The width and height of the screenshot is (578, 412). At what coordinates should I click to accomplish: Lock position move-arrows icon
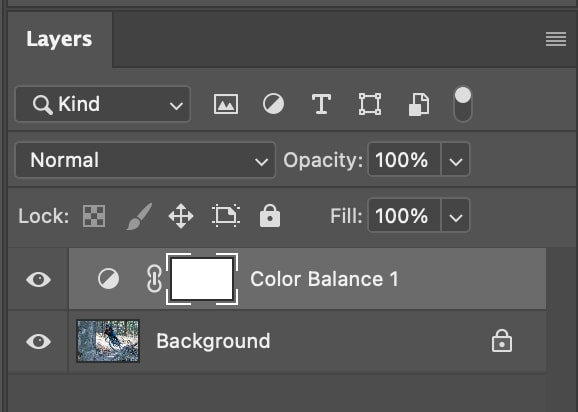tap(181, 216)
